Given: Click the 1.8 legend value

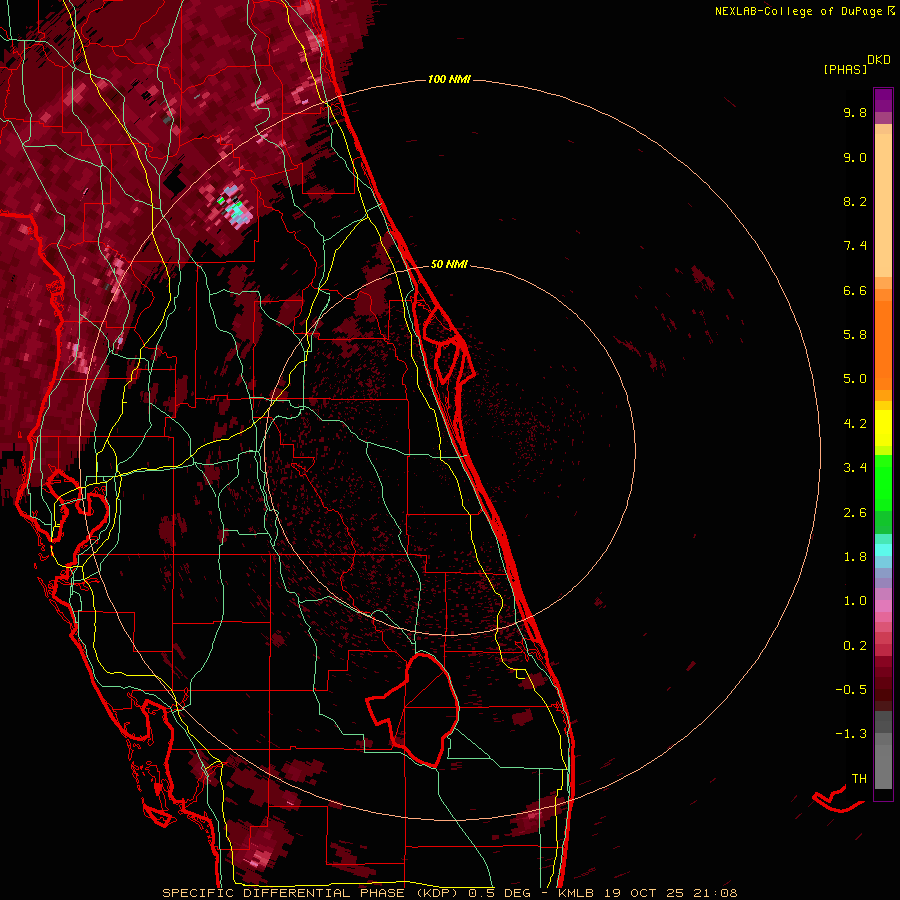Looking at the screenshot, I should click(855, 557).
